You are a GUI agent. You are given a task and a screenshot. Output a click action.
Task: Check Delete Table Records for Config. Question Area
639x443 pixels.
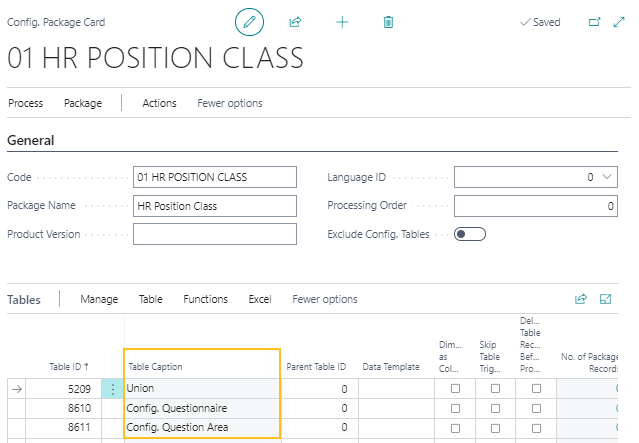point(536,428)
